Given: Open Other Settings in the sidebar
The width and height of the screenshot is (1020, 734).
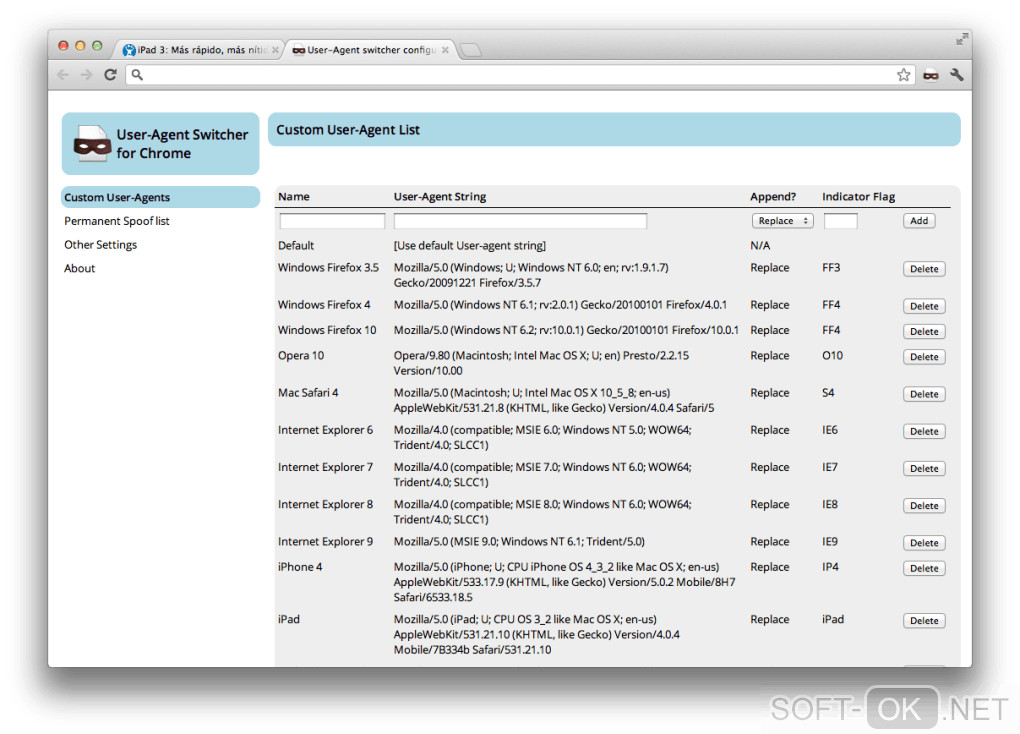Looking at the screenshot, I should [x=100, y=245].
